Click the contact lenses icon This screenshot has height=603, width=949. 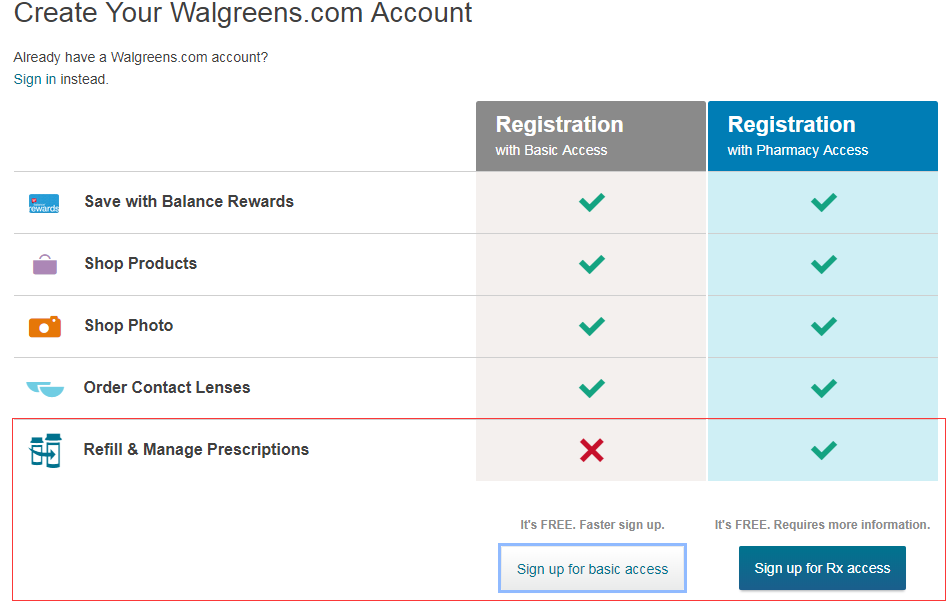tap(44, 388)
